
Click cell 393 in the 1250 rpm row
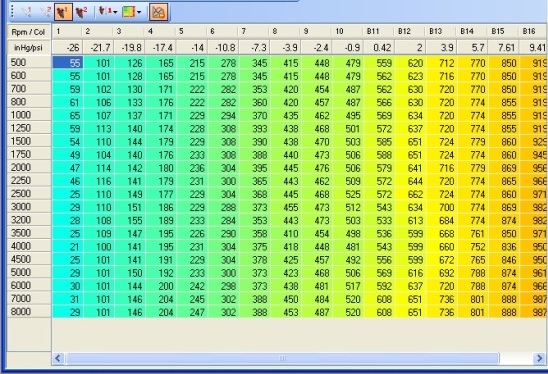pos(255,129)
